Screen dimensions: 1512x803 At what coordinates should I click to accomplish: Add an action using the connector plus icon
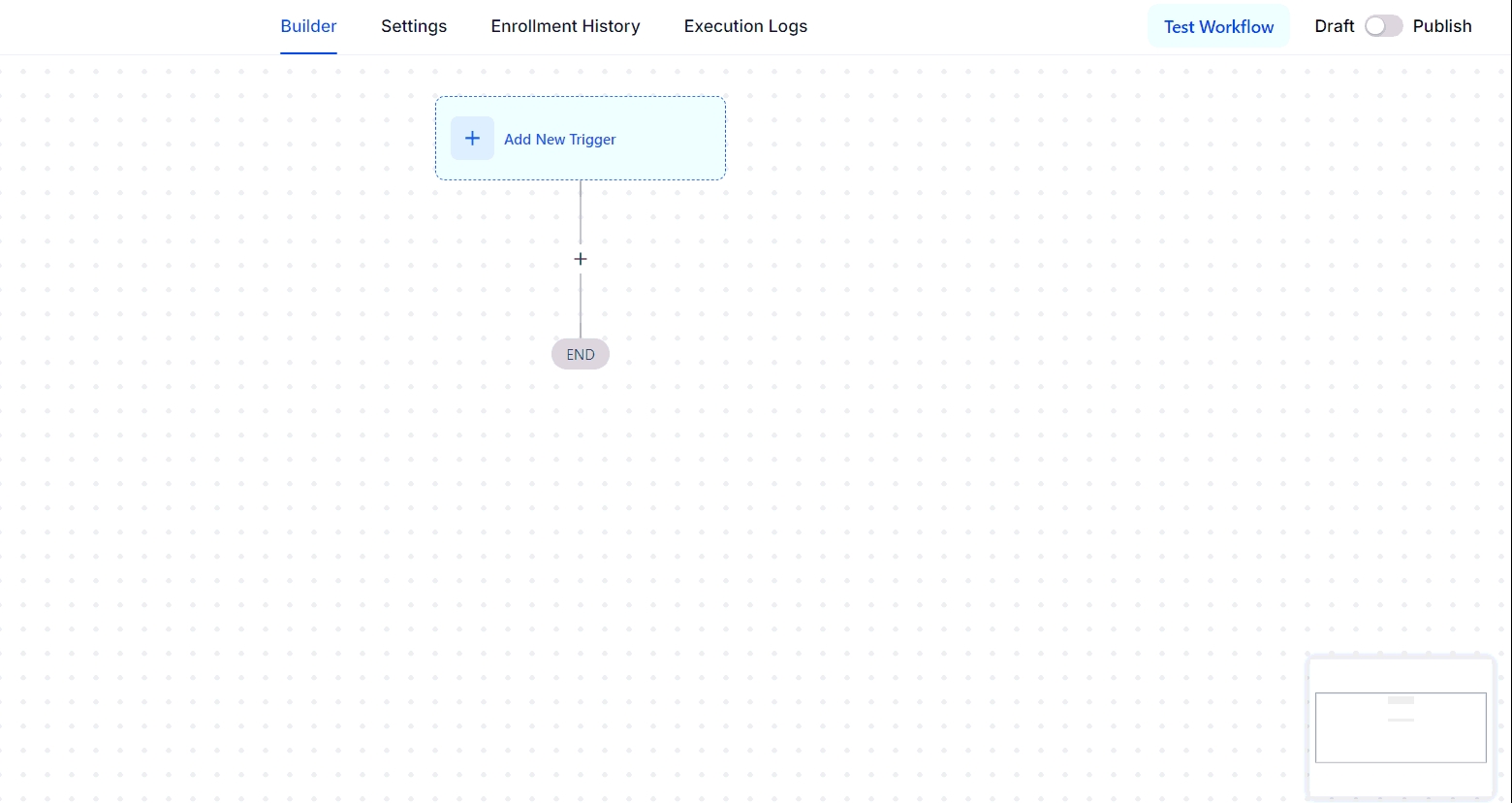click(x=581, y=259)
